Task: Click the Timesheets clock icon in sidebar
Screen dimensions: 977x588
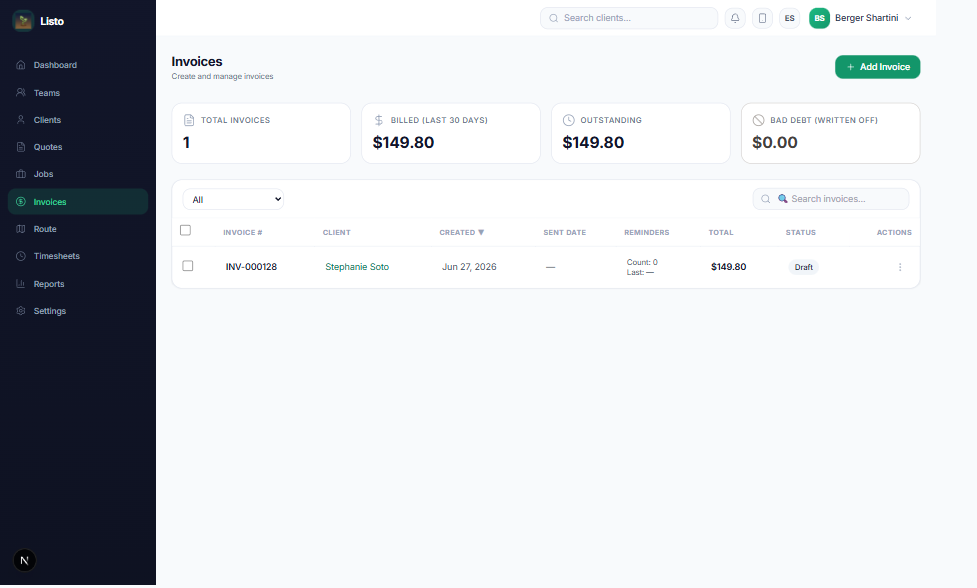Action: click(21, 256)
